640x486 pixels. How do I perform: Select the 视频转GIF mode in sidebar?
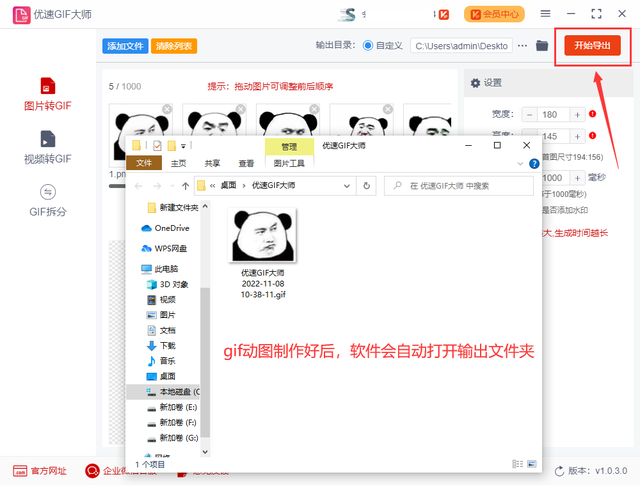pos(48,147)
